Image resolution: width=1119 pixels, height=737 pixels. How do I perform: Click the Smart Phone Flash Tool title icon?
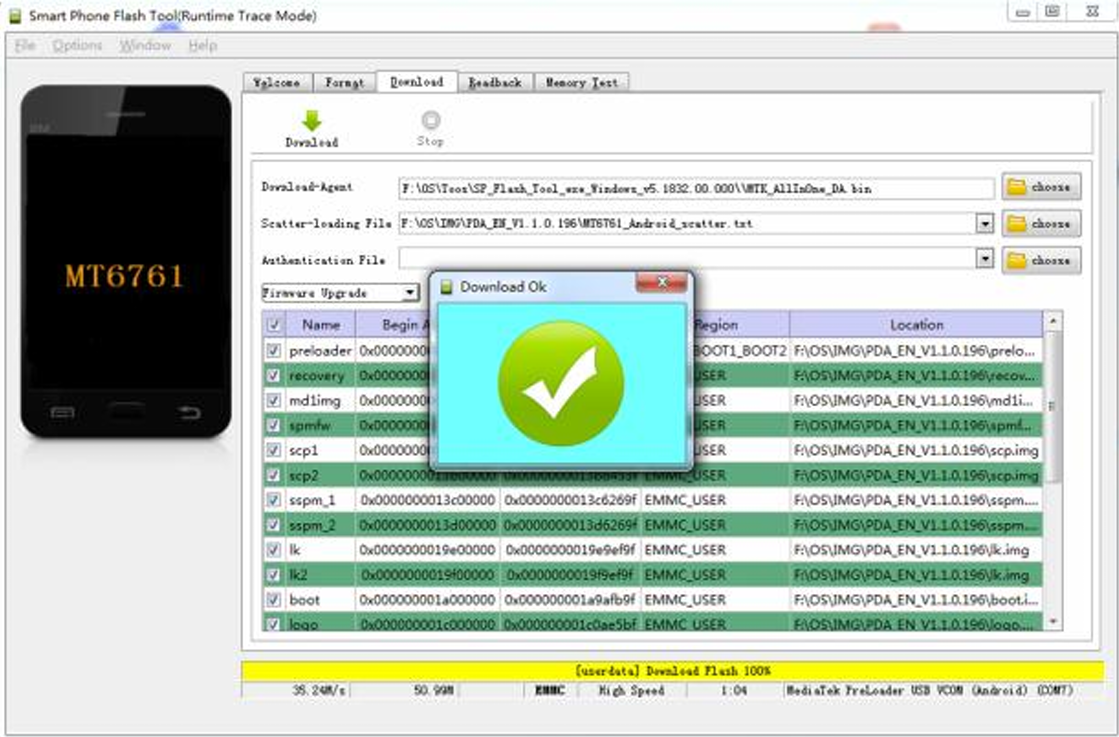15,16
